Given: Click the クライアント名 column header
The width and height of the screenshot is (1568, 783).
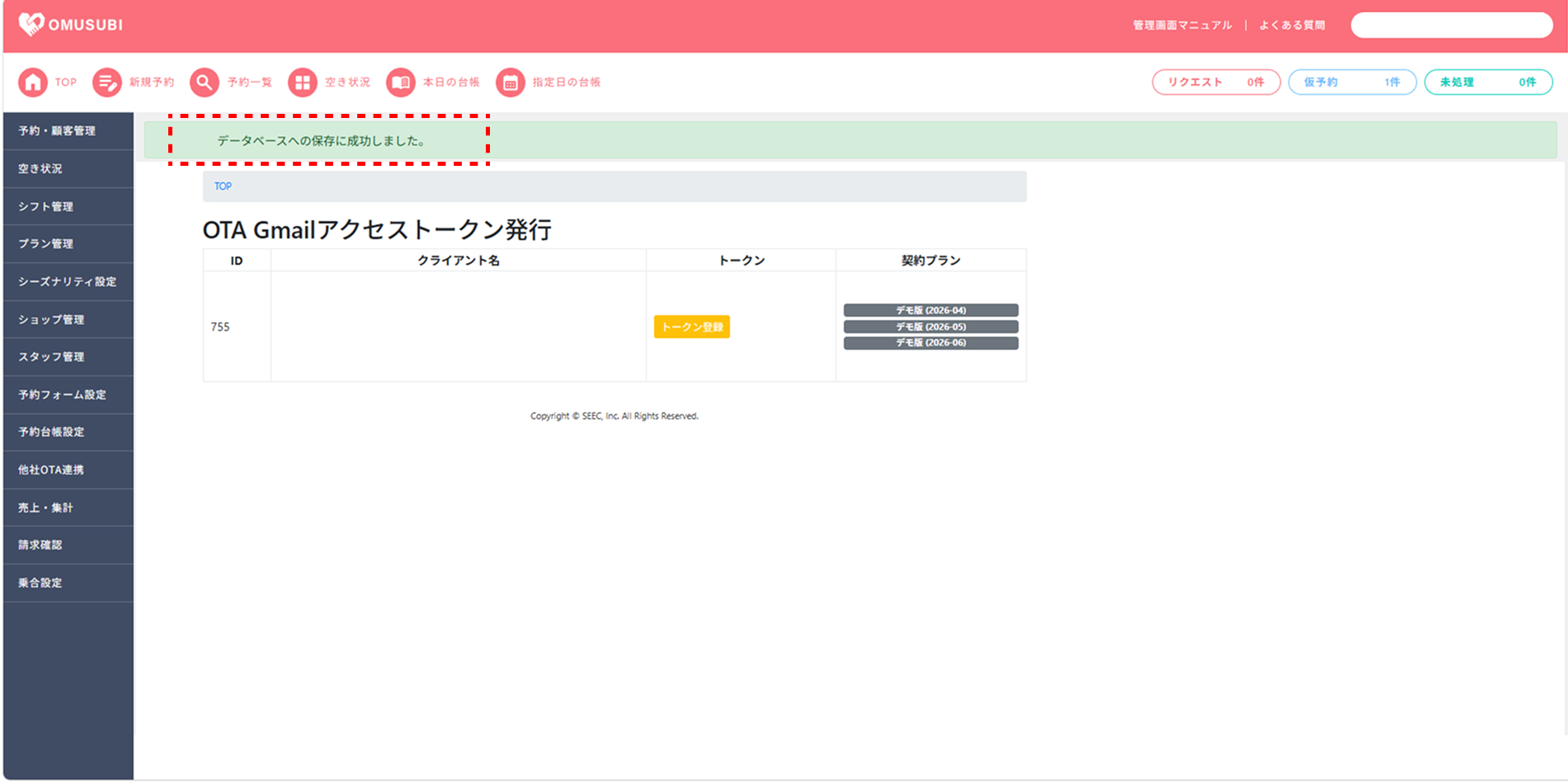Looking at the screenshot, I should (x=459, y=261).
